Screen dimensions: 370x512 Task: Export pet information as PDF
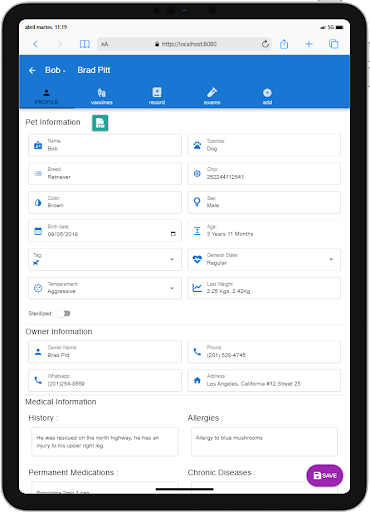point(100,123)
